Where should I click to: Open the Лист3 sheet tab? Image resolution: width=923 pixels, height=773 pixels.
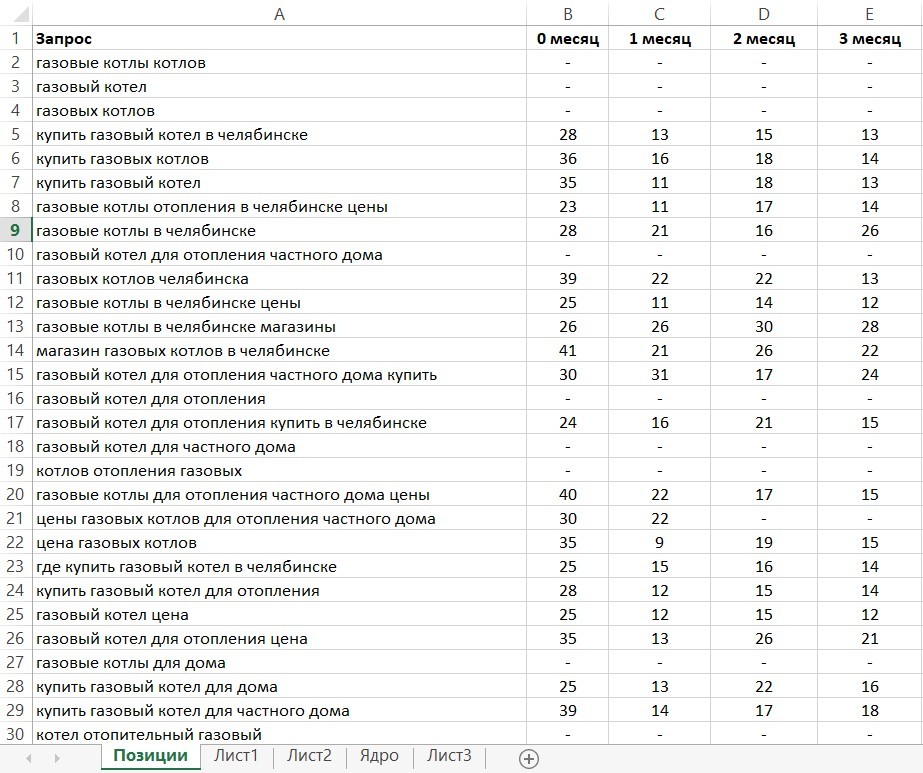pyautogui.click(x=449, y=756)
